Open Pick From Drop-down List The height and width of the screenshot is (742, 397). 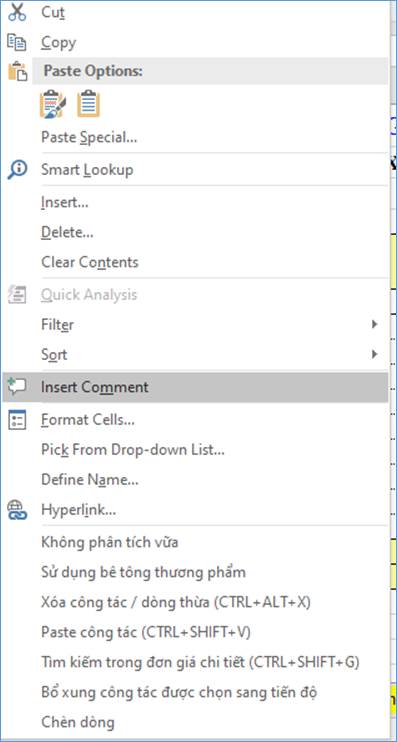coord(133,450)
